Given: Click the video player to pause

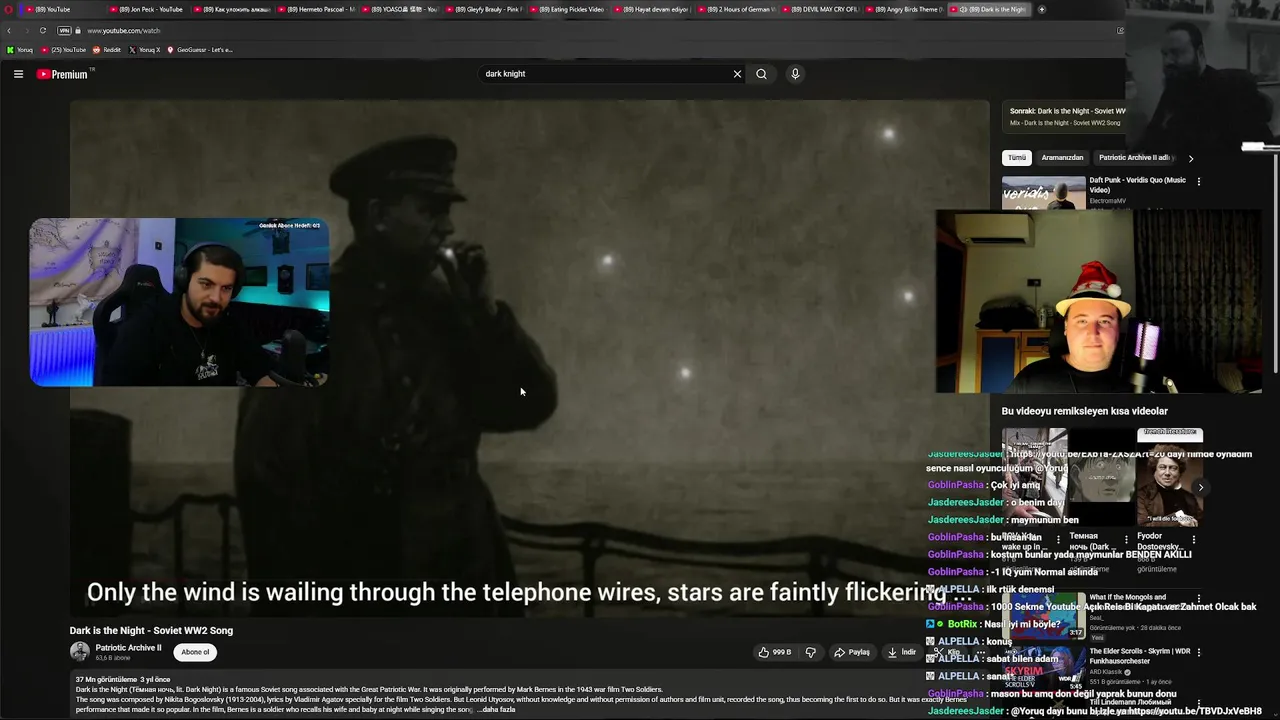Looking at the screenshot, I should tap(529, 357).
